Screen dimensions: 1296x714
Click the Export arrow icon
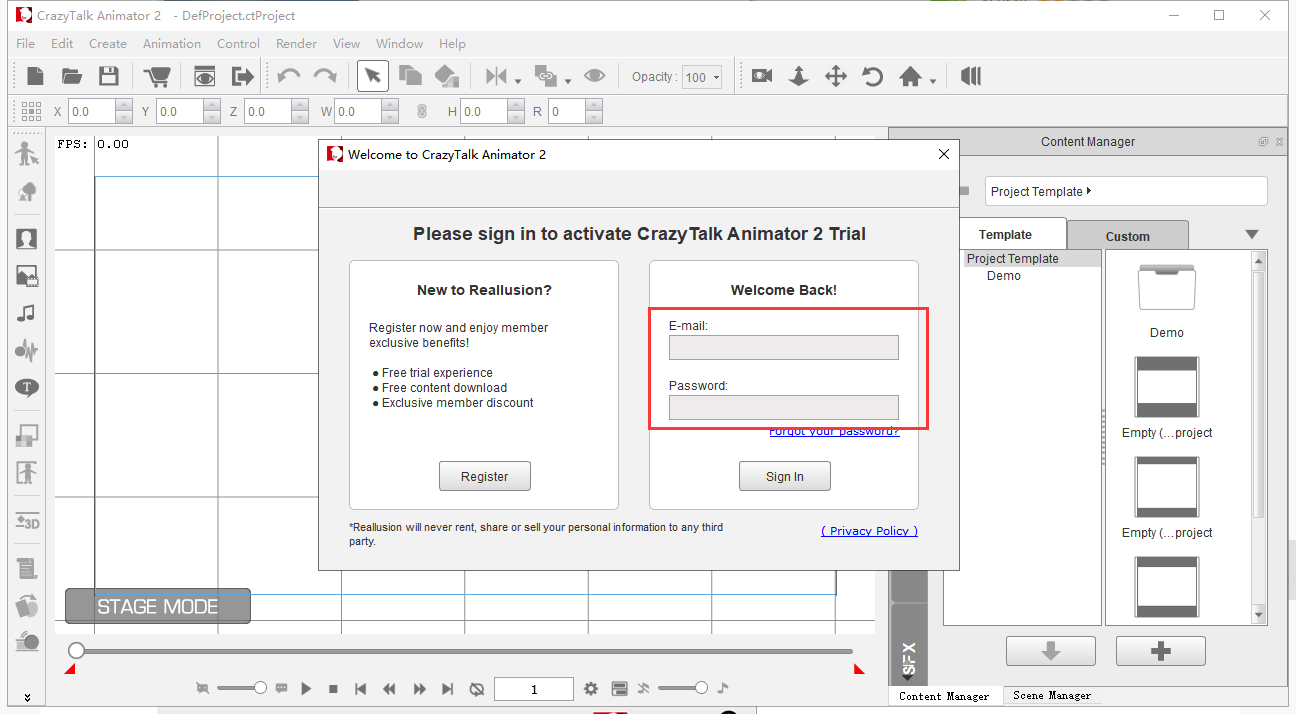coord(242,76)
